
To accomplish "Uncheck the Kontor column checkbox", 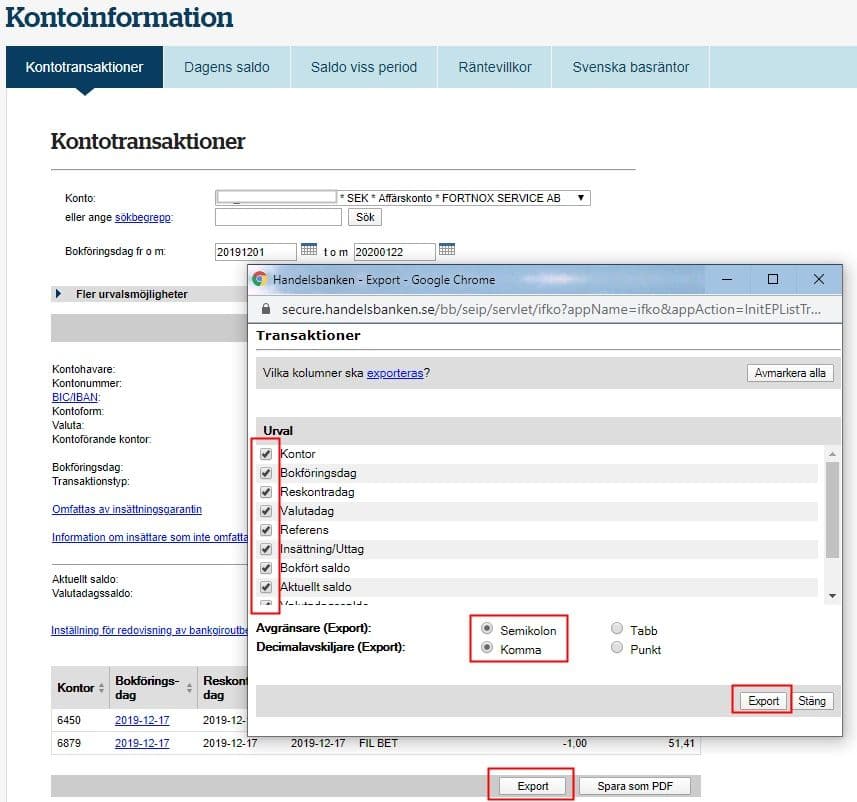I will click(266, 454).
